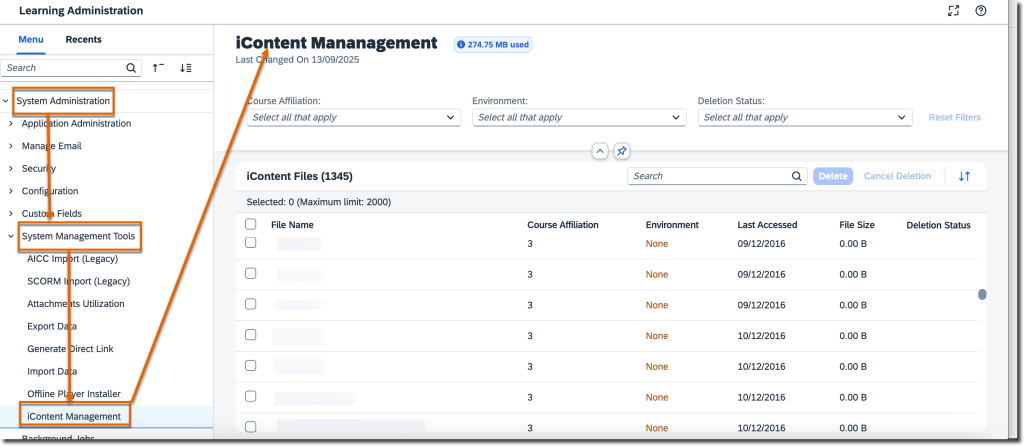Select iContent Management in the menu
Screen dimensions: 1024x446
click(x=74, y=416)
